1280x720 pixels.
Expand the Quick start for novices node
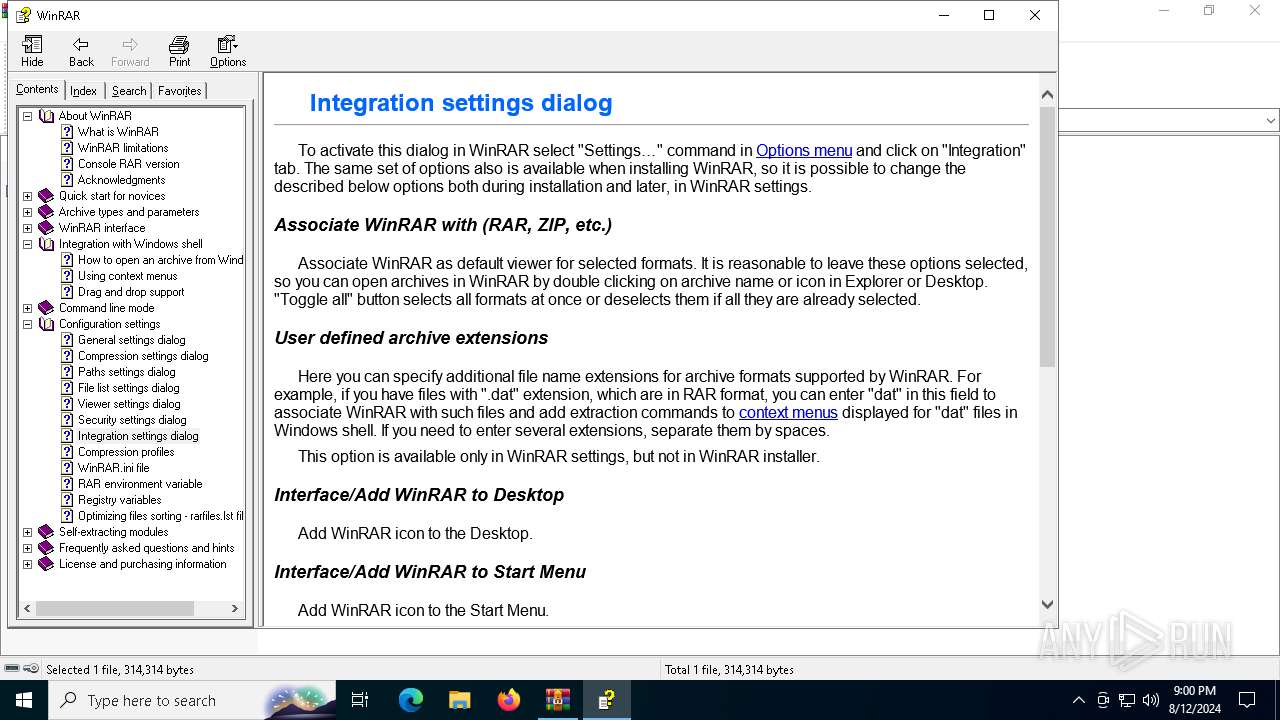[x=28, y=196]
